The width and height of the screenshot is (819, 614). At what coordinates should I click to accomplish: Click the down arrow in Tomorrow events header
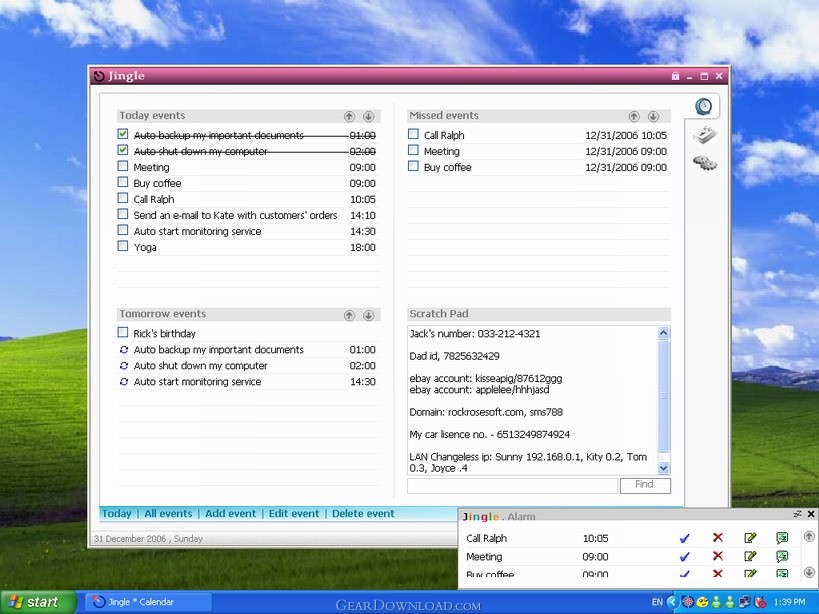tap(369, 315)
